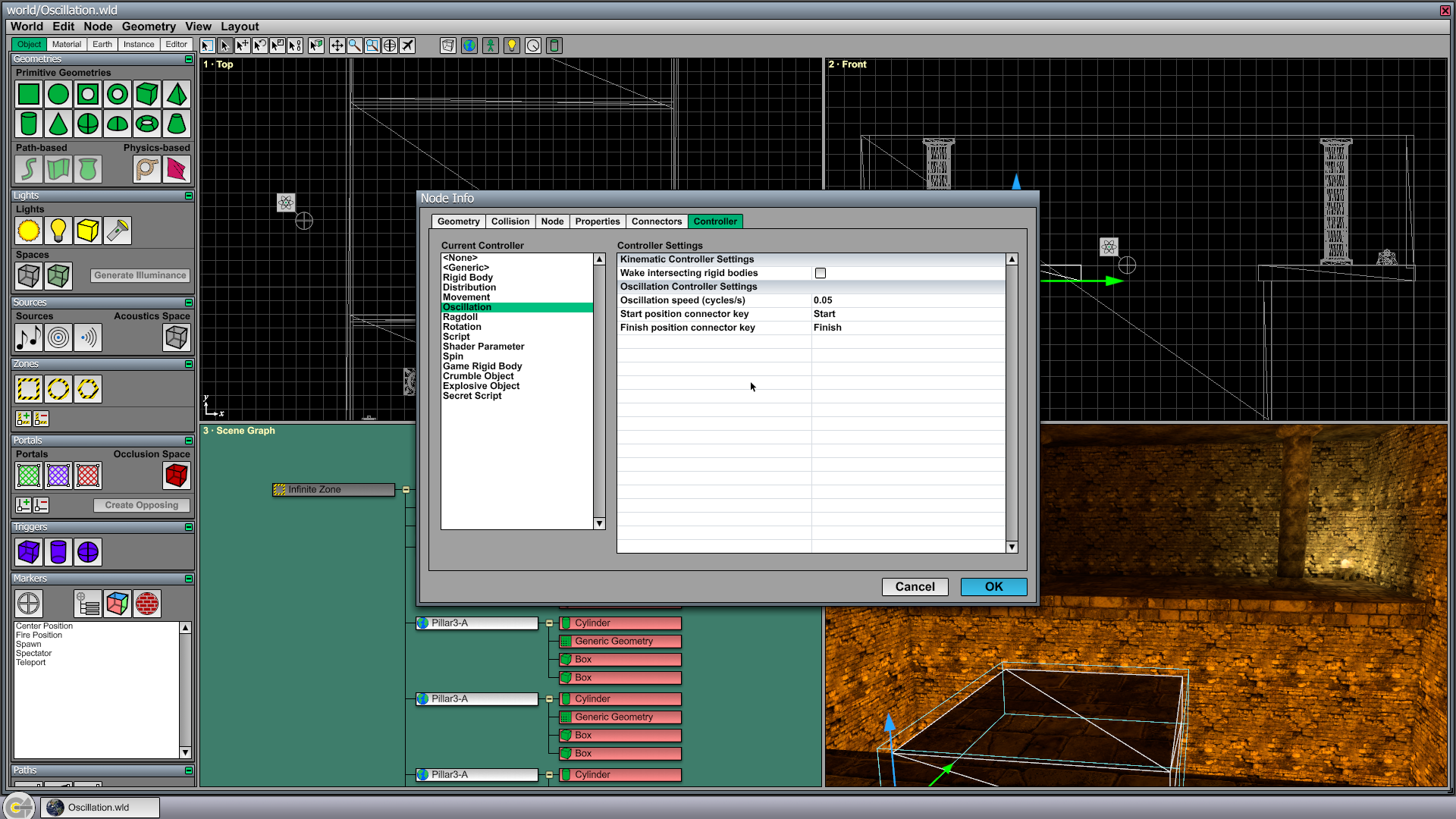1456x819 pixels.
Task: Click the music note sound source icon
Action: 29,337
